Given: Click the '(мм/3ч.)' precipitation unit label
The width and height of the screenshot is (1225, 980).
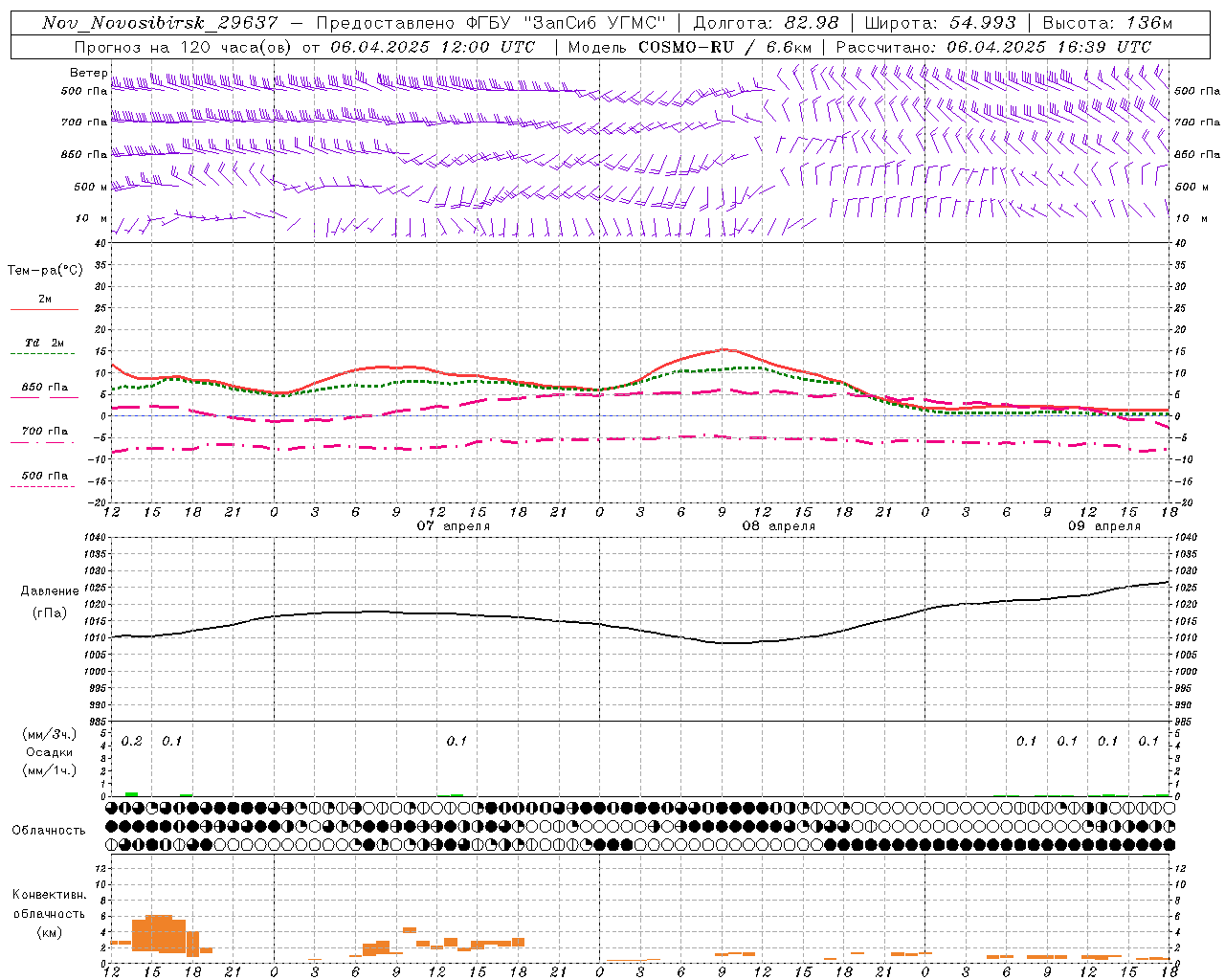Looking at the screenshot, I should click(50, 735).
